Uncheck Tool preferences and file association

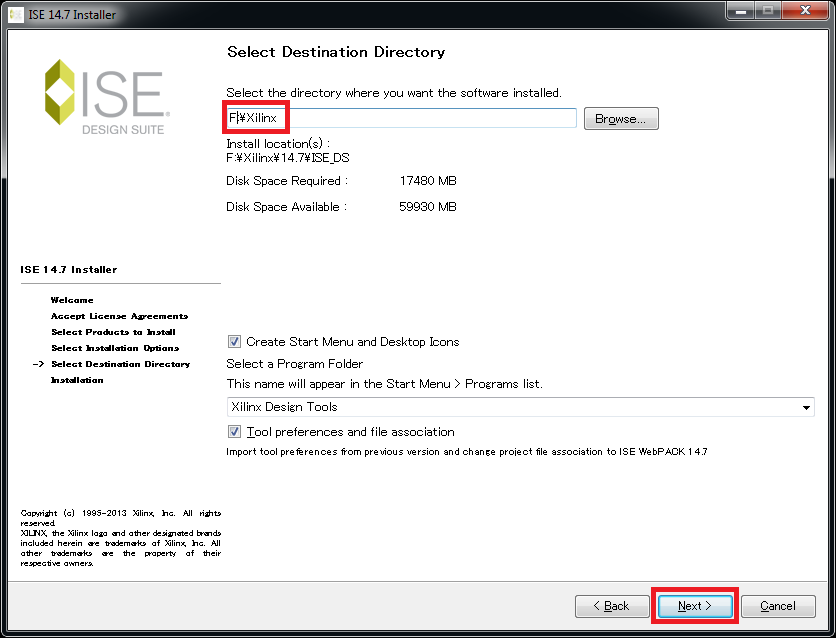[x=235, y=432]
